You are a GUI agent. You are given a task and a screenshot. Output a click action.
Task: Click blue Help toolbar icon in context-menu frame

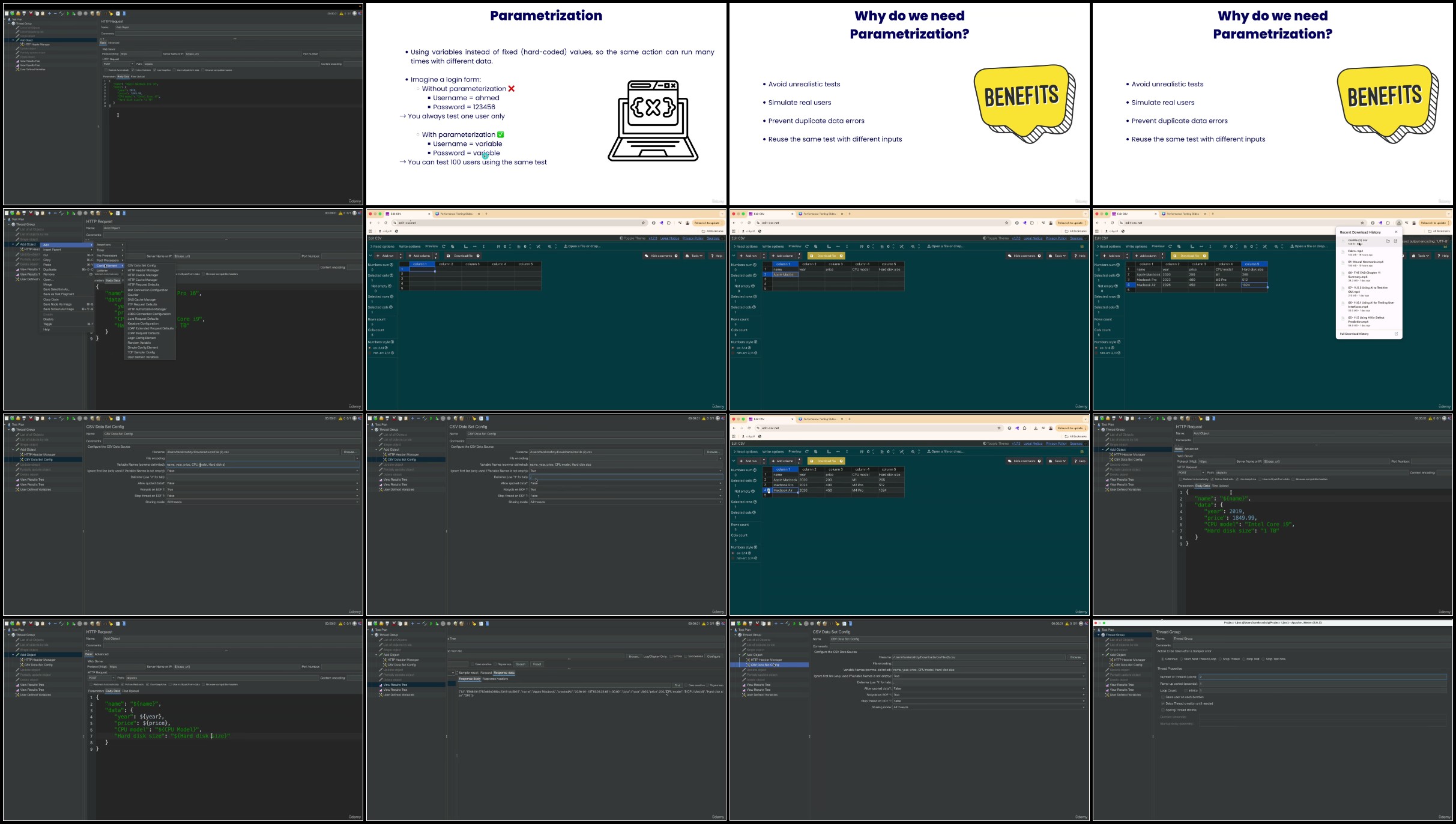pos(124,213)
